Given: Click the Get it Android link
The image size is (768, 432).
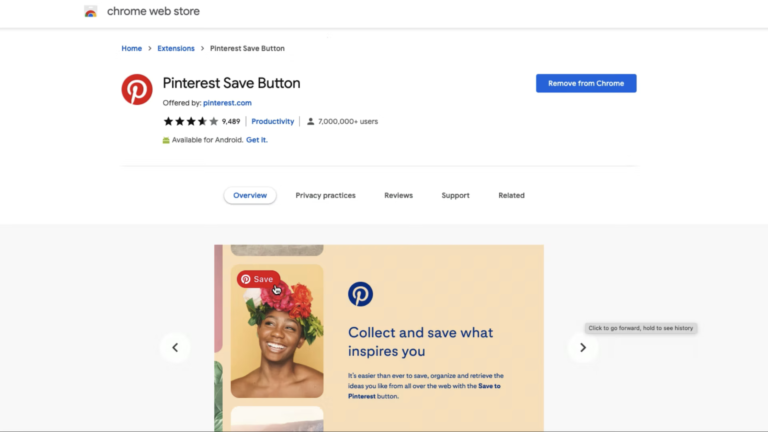Looking at the screenshot, I should [x=257, y=140].
